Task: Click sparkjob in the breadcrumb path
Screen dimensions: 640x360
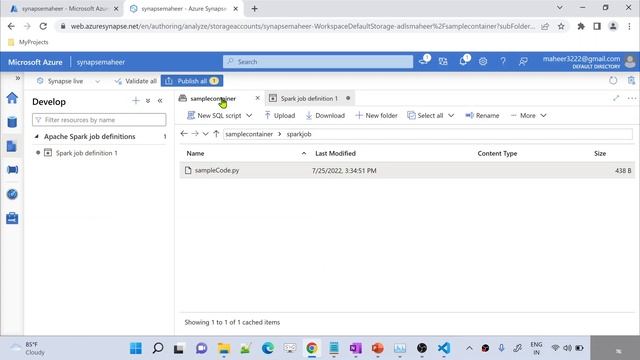Action: [299, 134]
